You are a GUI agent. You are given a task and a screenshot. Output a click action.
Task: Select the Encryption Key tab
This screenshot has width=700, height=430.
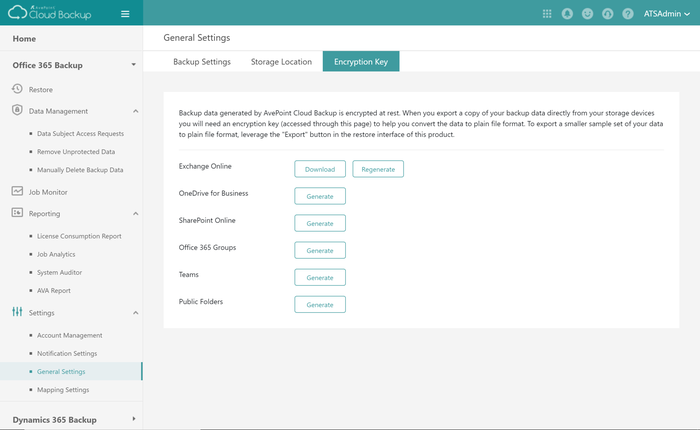[x=361, y=62]
